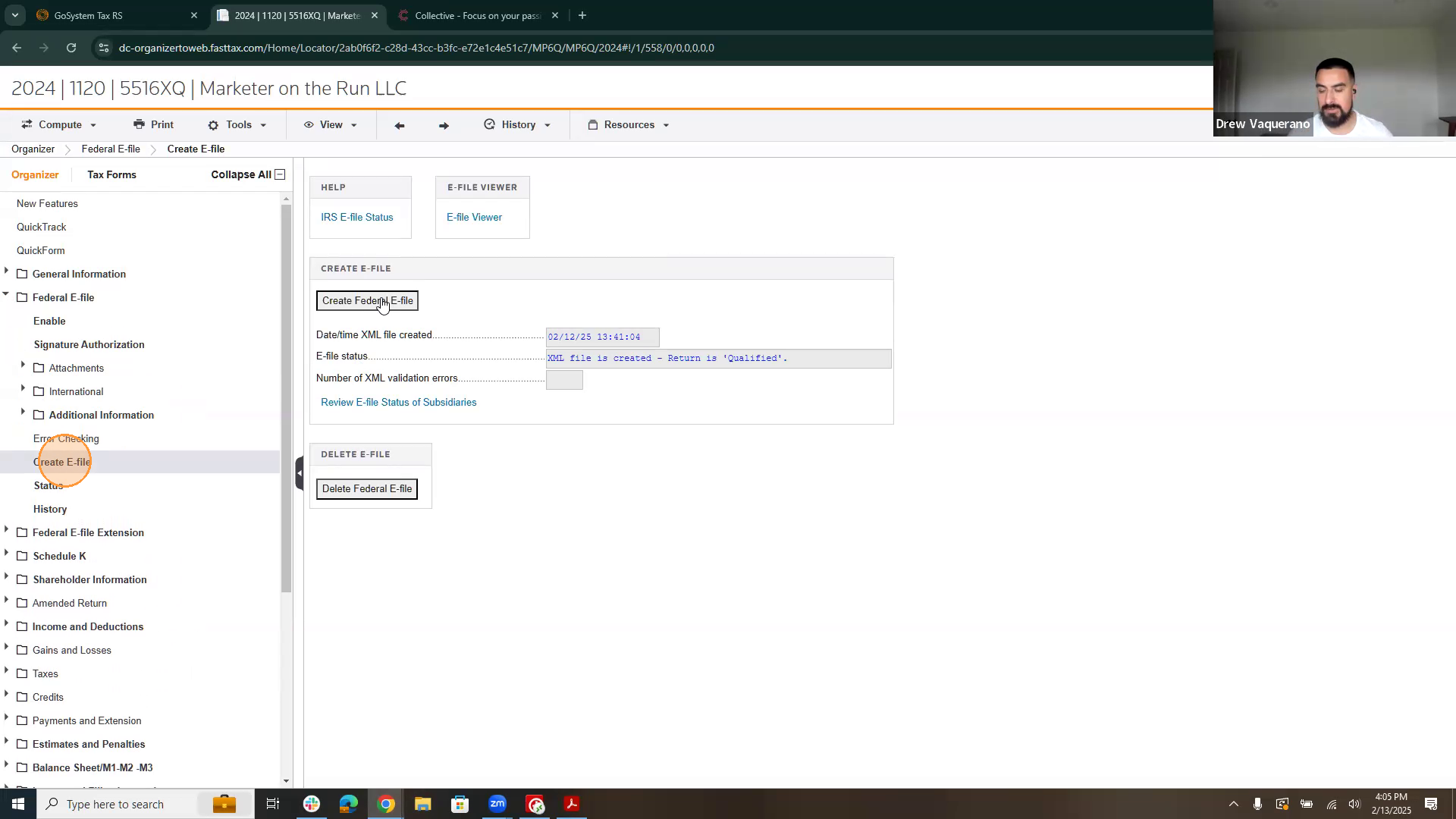The image size is (1456, 819).
Task: Expand the General Information folder
Action: [x=7, y=271]
